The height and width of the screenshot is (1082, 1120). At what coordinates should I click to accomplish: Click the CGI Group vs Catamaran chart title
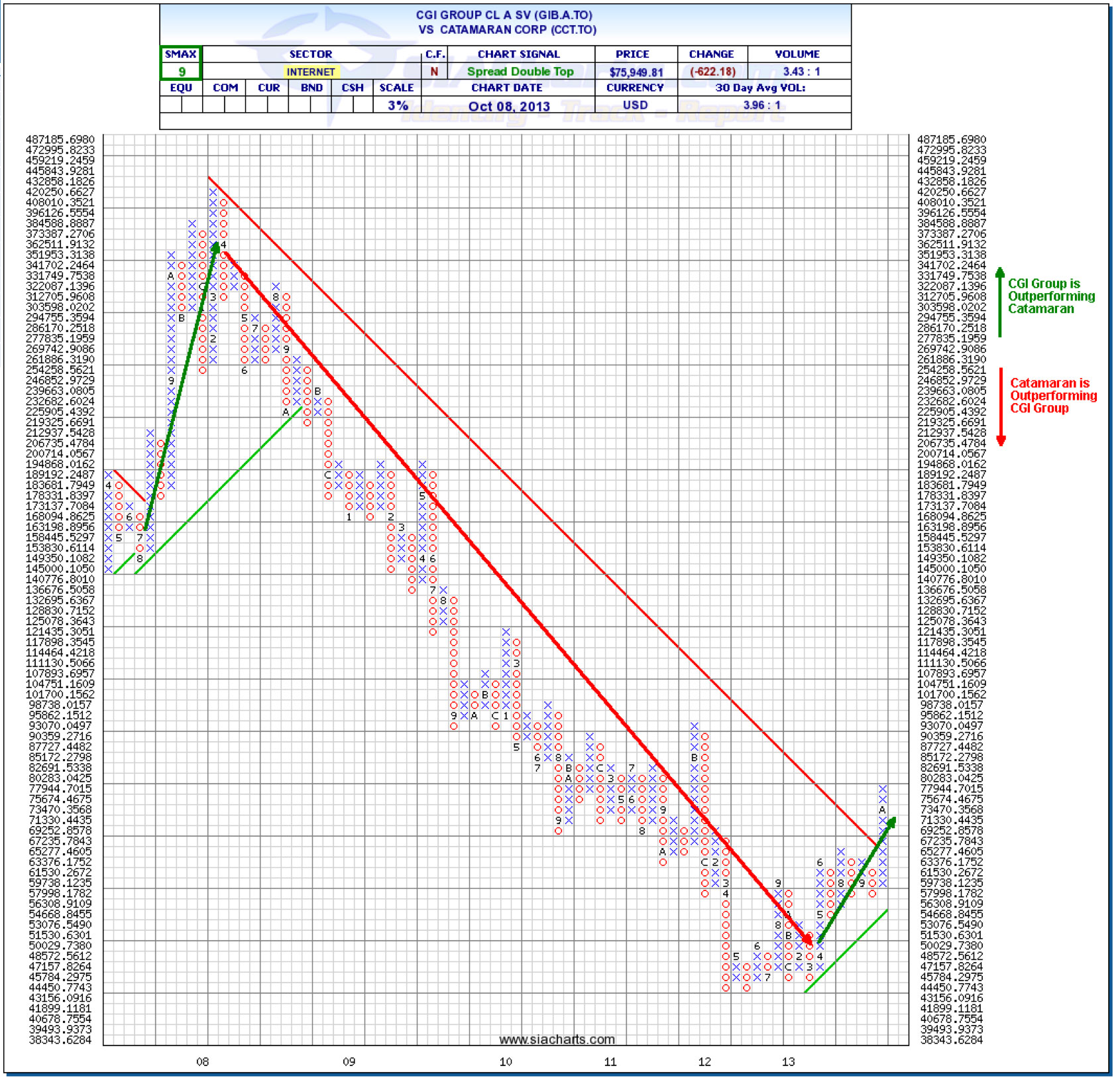pyautogui.click(x=506, y=22)
